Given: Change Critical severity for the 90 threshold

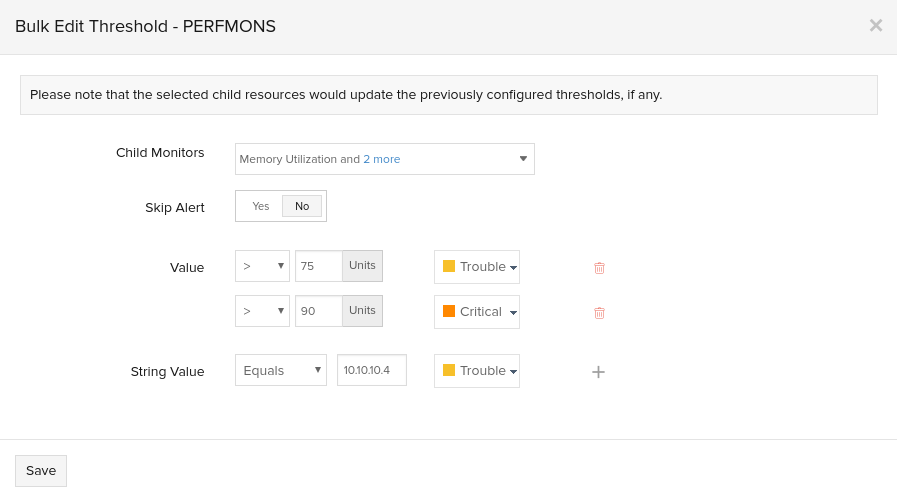Looking at the screenshot, I should coord(477,312).
